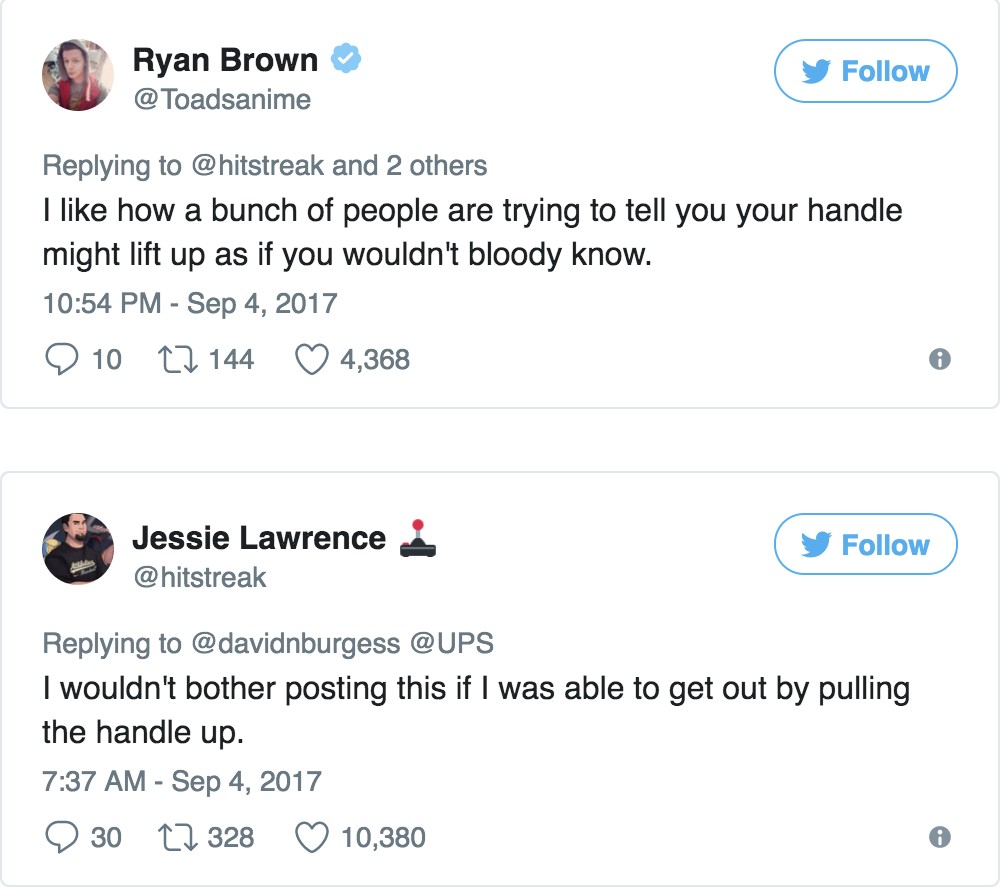Click the Jessie Lawrence display name
1004x888 pixels.
coord(259,538)
